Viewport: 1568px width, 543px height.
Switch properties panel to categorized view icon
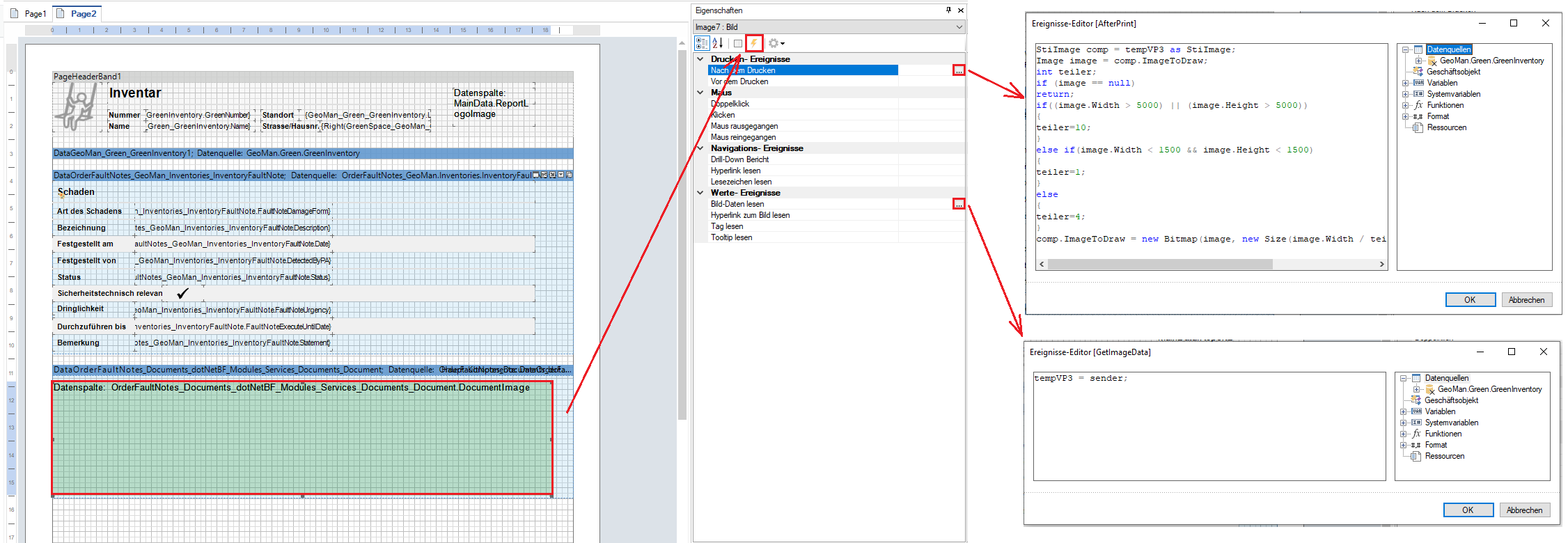(702, 43)
